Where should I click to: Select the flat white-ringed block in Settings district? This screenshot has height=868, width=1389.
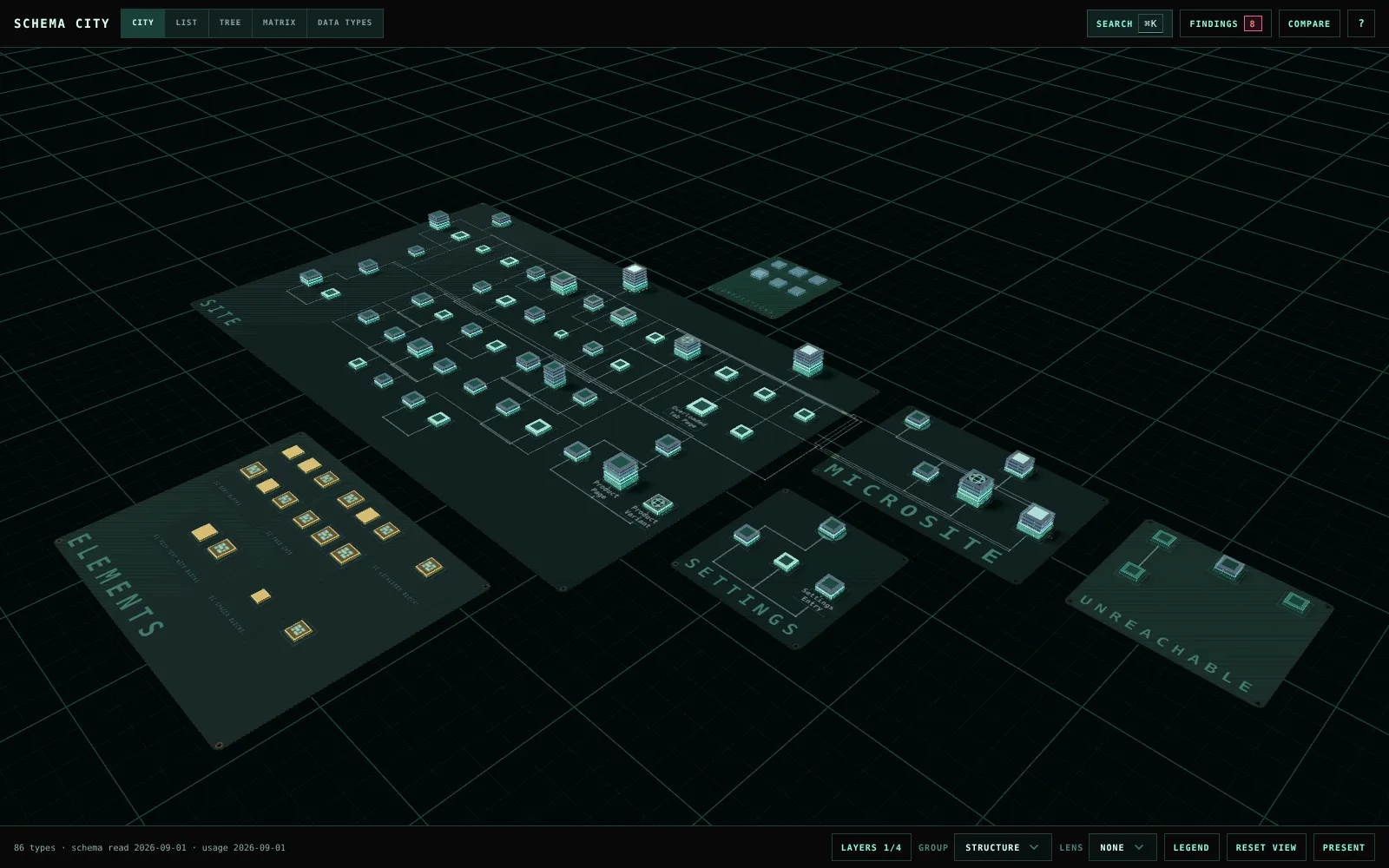click(786, 561)
